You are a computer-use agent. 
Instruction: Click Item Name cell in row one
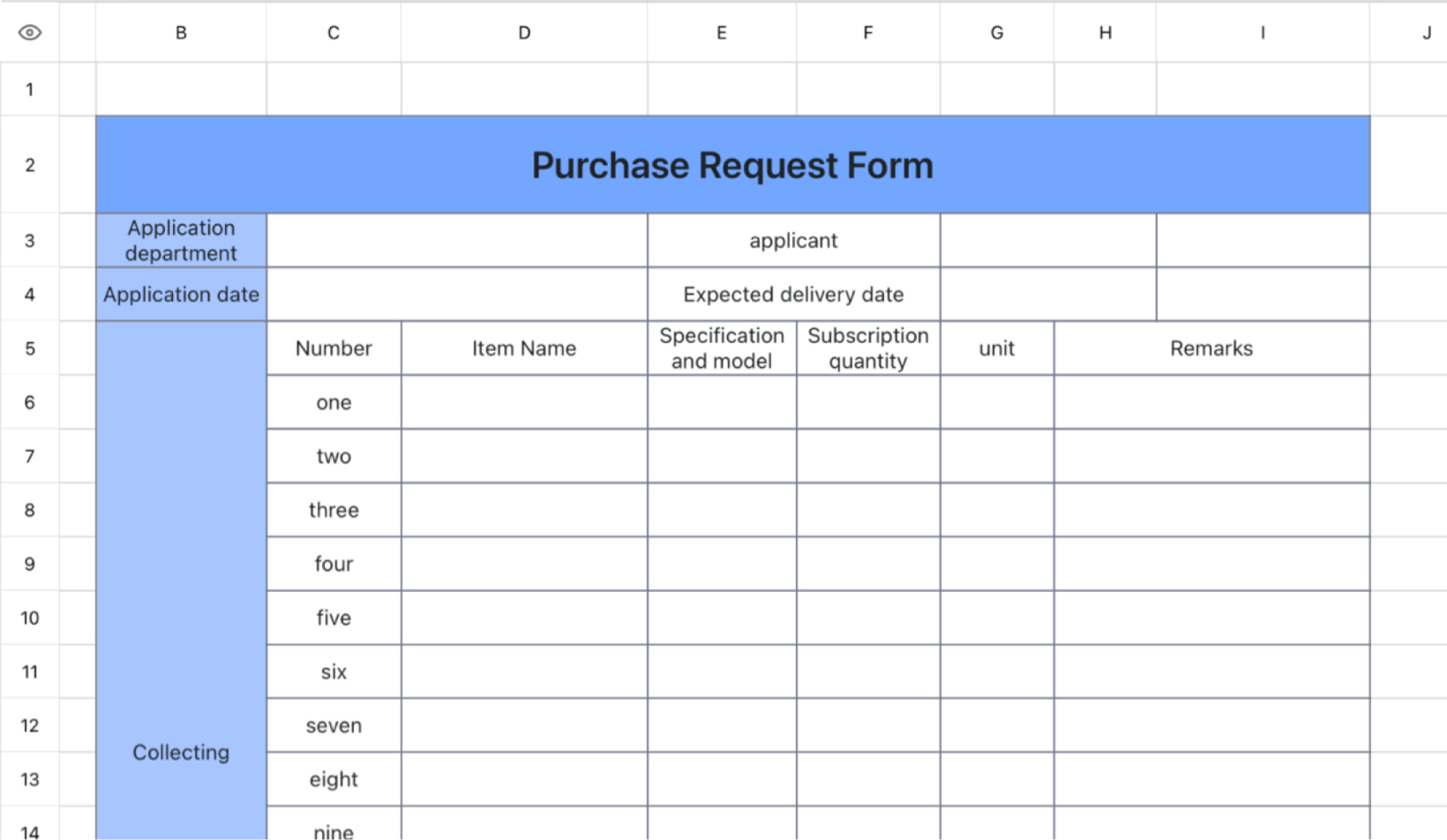click(x=524, y=402)
